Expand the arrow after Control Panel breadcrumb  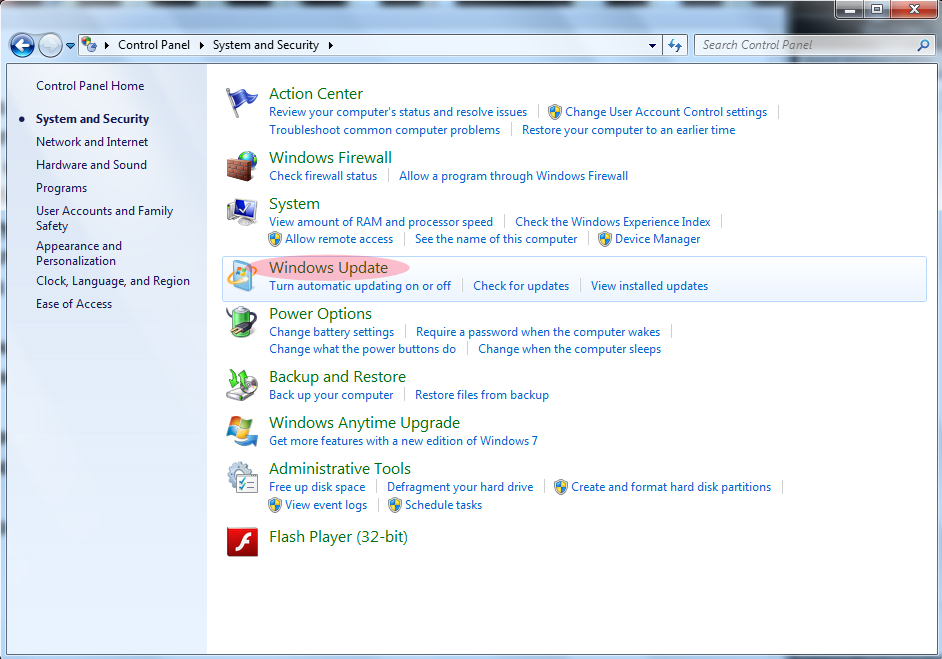pyautogui.click(x=201, y=45)
